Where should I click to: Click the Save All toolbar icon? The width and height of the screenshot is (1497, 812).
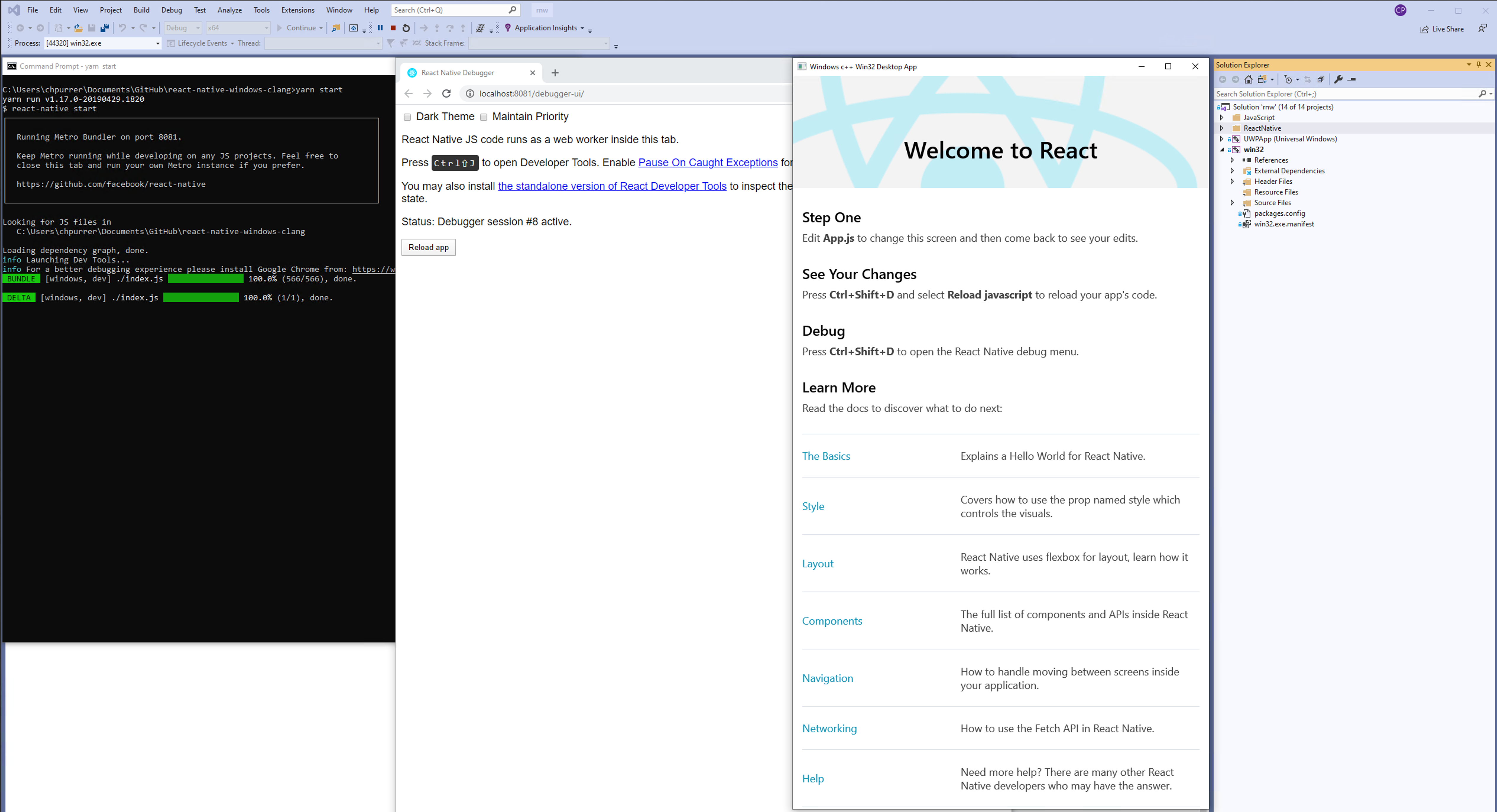tap(105, 27)
